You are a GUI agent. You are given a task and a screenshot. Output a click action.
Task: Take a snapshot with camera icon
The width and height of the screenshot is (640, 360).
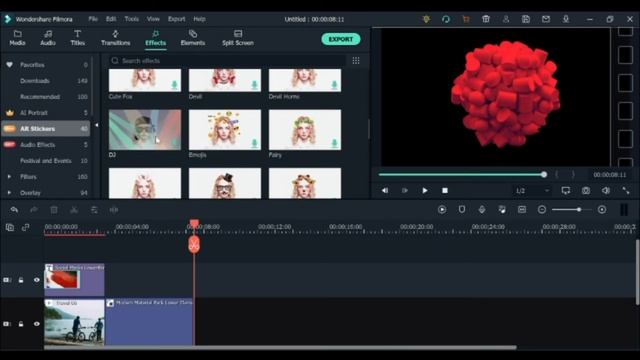point(586,191)
